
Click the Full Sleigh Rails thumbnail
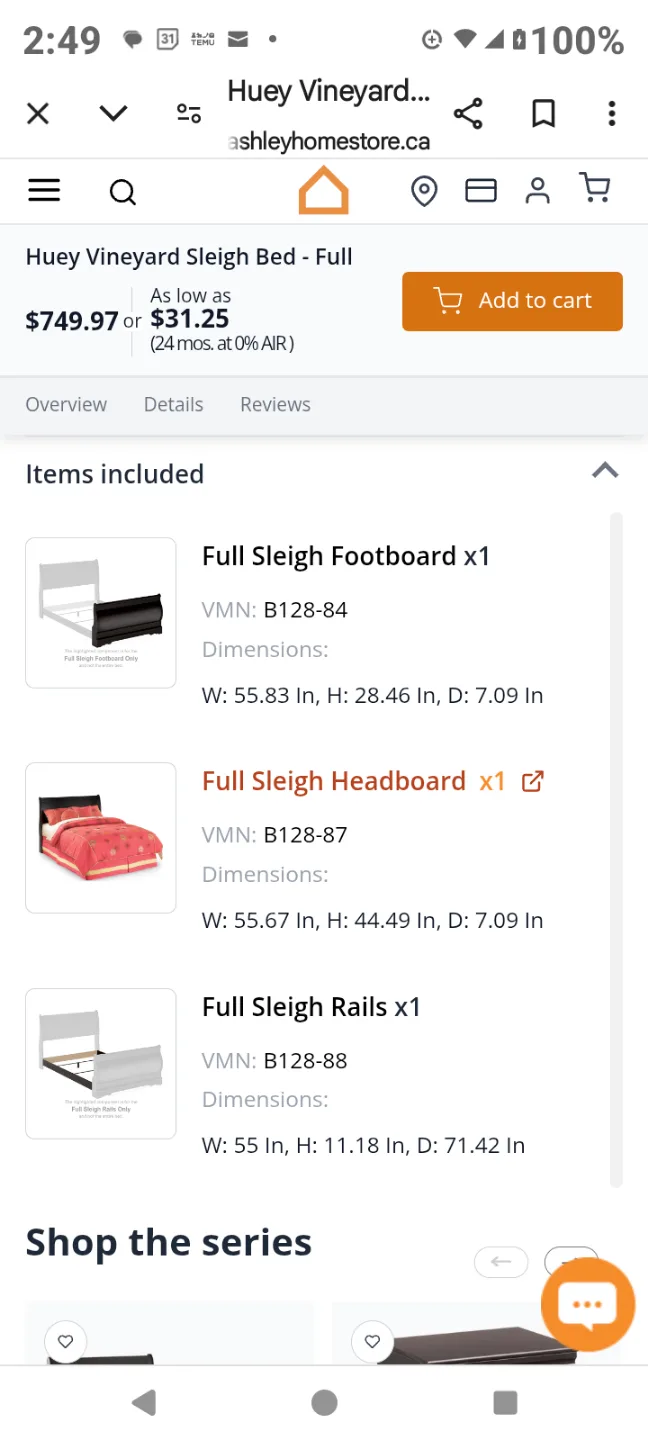(100, 1063)
